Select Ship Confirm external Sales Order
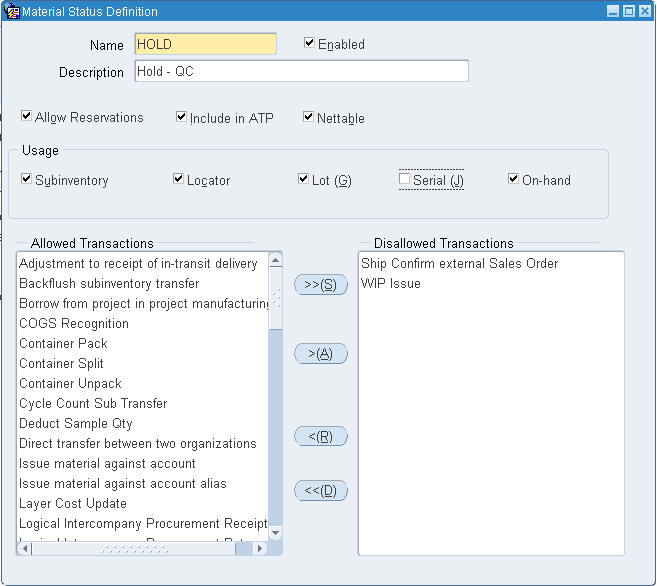Viewport: 657px width, 586px height. click(460, 263)
